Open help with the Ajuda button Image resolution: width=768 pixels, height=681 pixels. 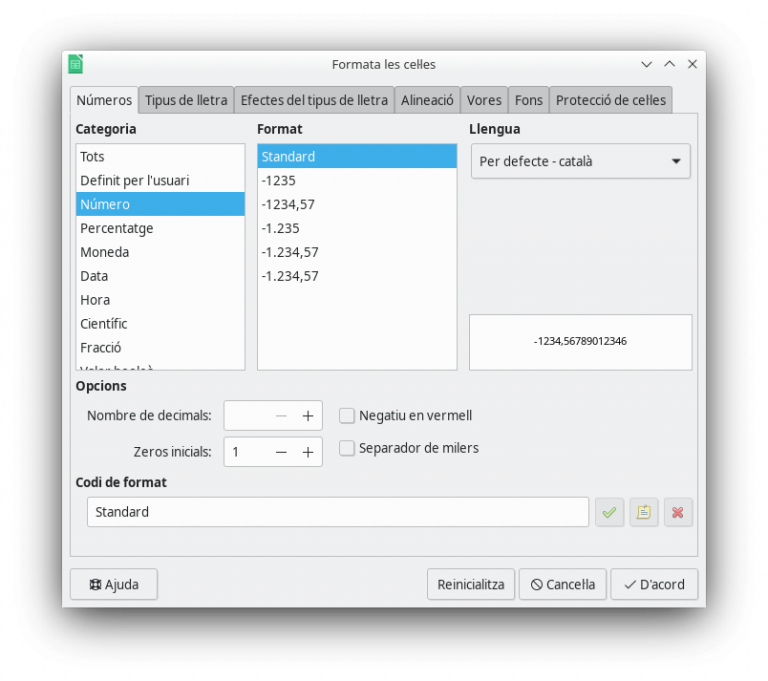(114, 584)
